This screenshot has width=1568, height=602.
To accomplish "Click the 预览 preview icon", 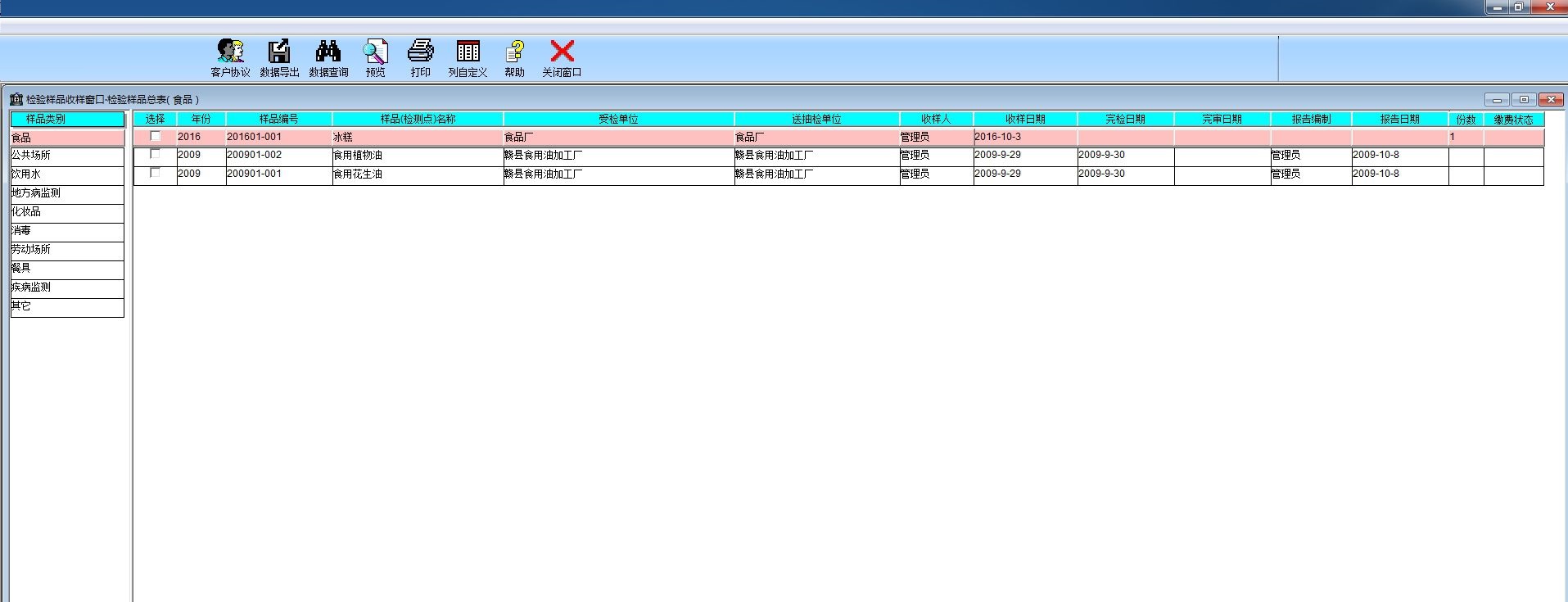I will (x=376, y=58).
